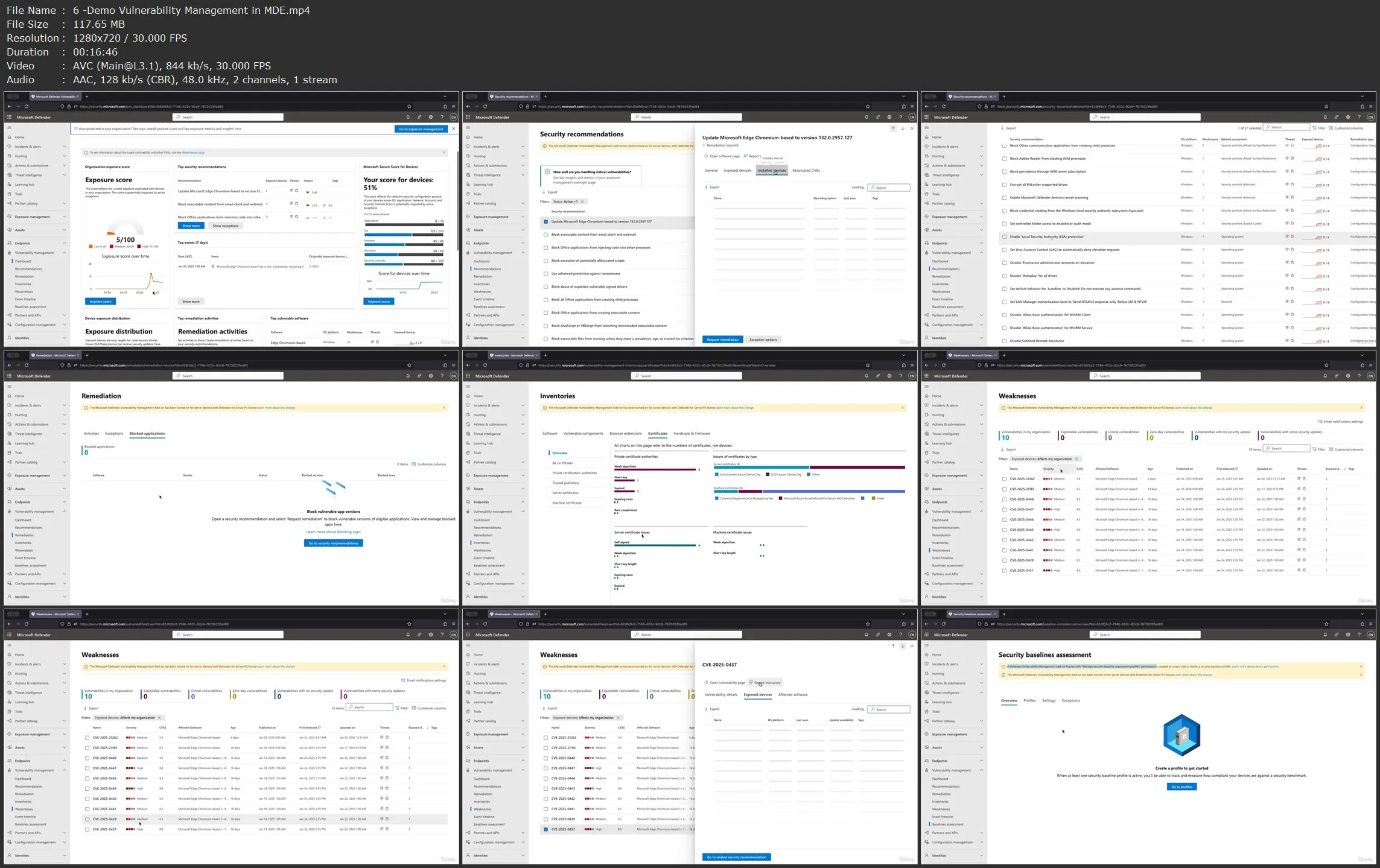Open Browser extensions tab in Inventories frame
Image resolution: width=1380 pixels, height=868 pixels.
click(x=625, y=434)
